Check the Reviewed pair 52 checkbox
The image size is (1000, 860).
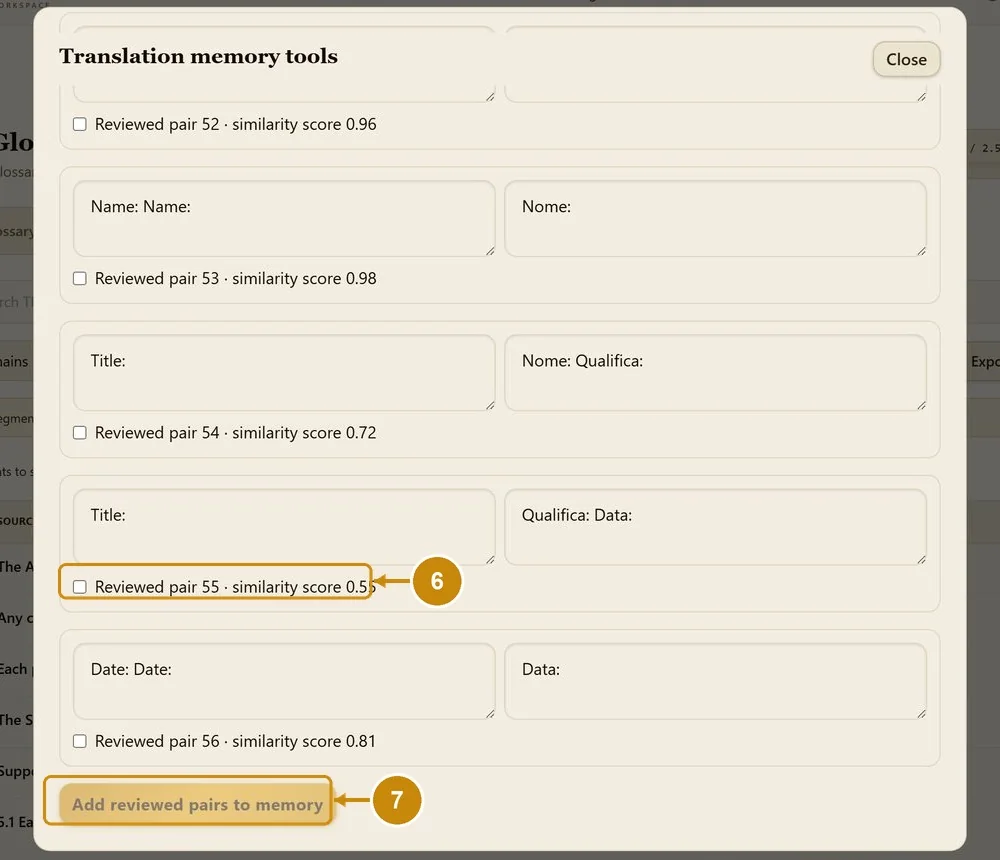click(x=80, y=124)
